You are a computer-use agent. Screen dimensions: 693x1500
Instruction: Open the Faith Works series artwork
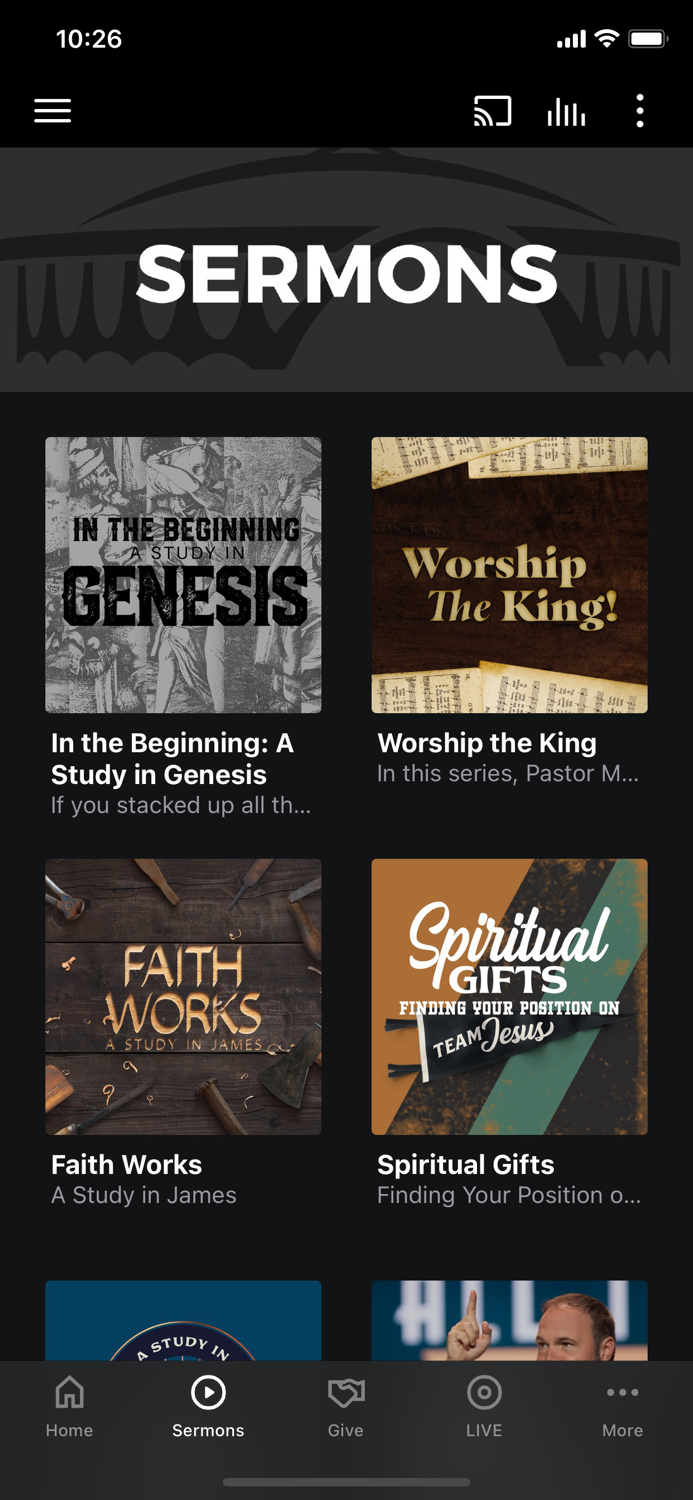click(x=183, y=997)
